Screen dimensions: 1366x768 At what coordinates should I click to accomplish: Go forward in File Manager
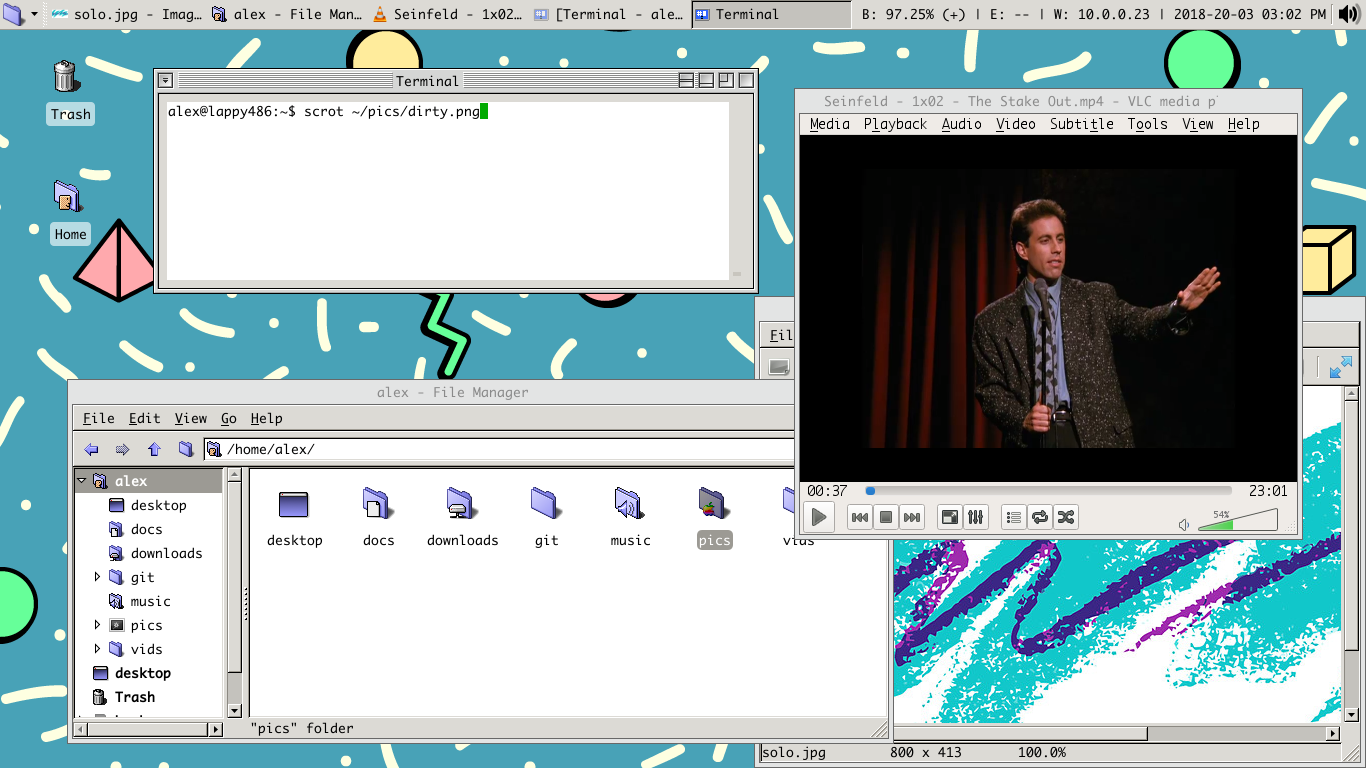point(123,449)
